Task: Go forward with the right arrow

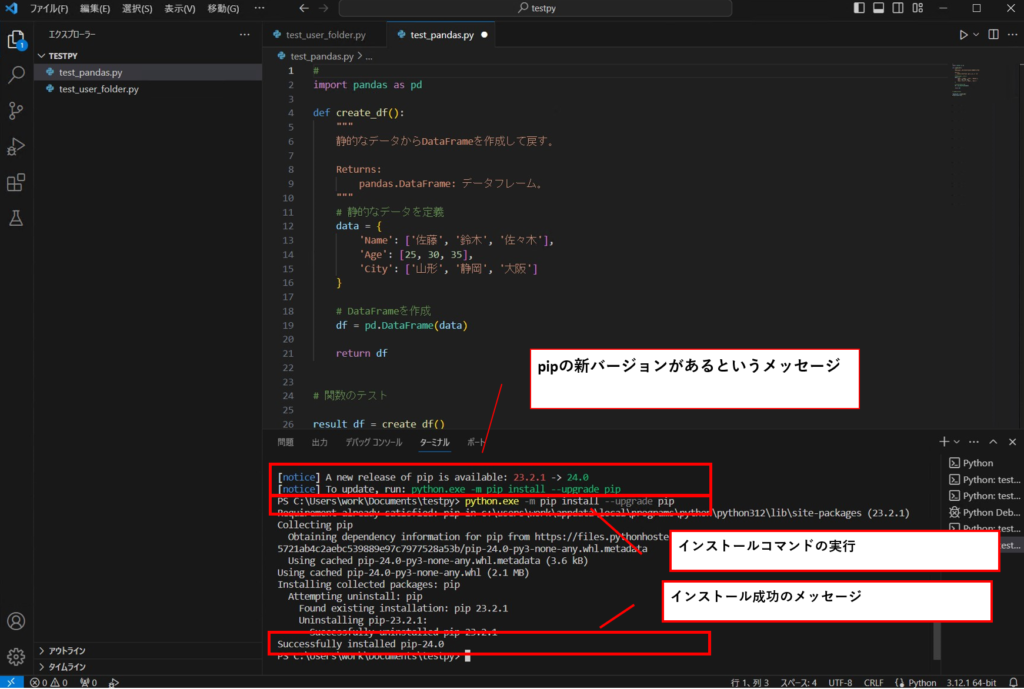Action: click(324, 8)
